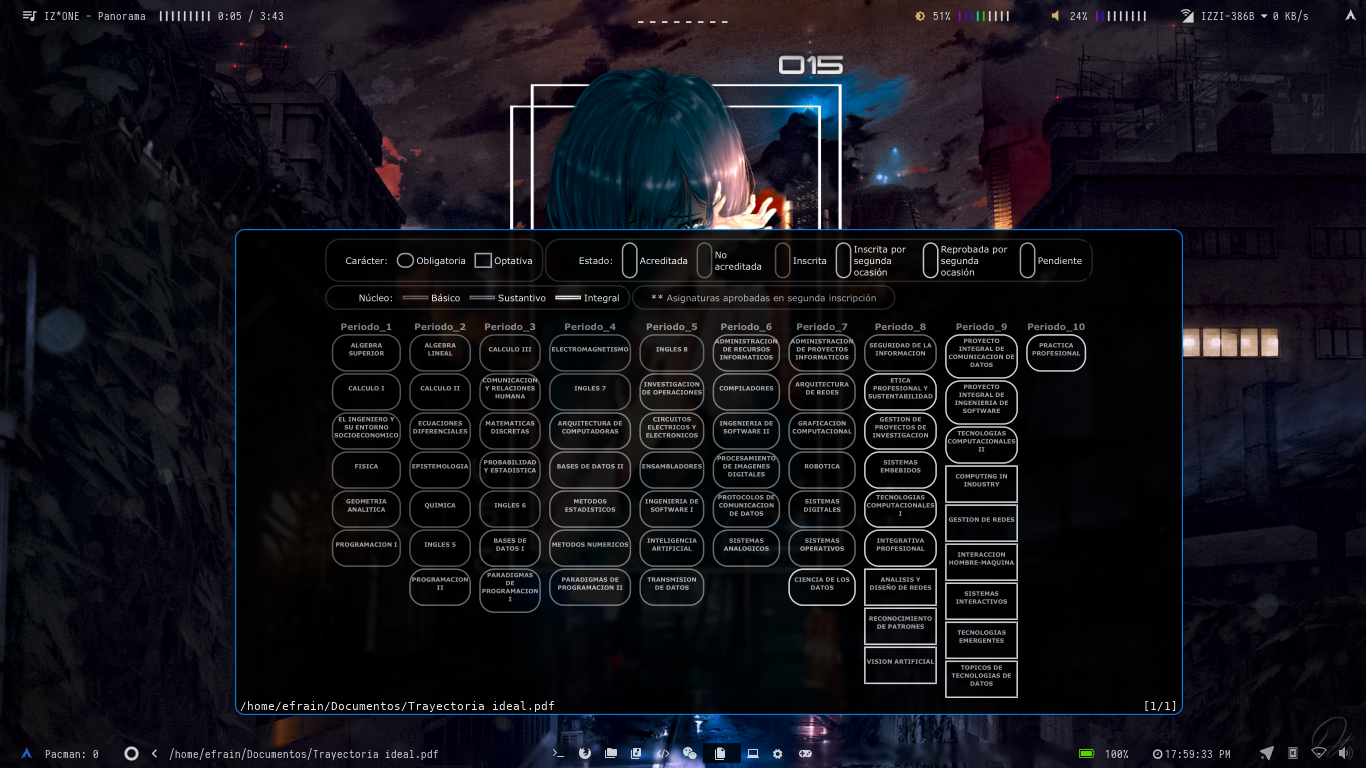Open the Wi-Fi tray icon in the bottom bar
Viewport: 1366px width, 768px height.
coord(1319,753)
